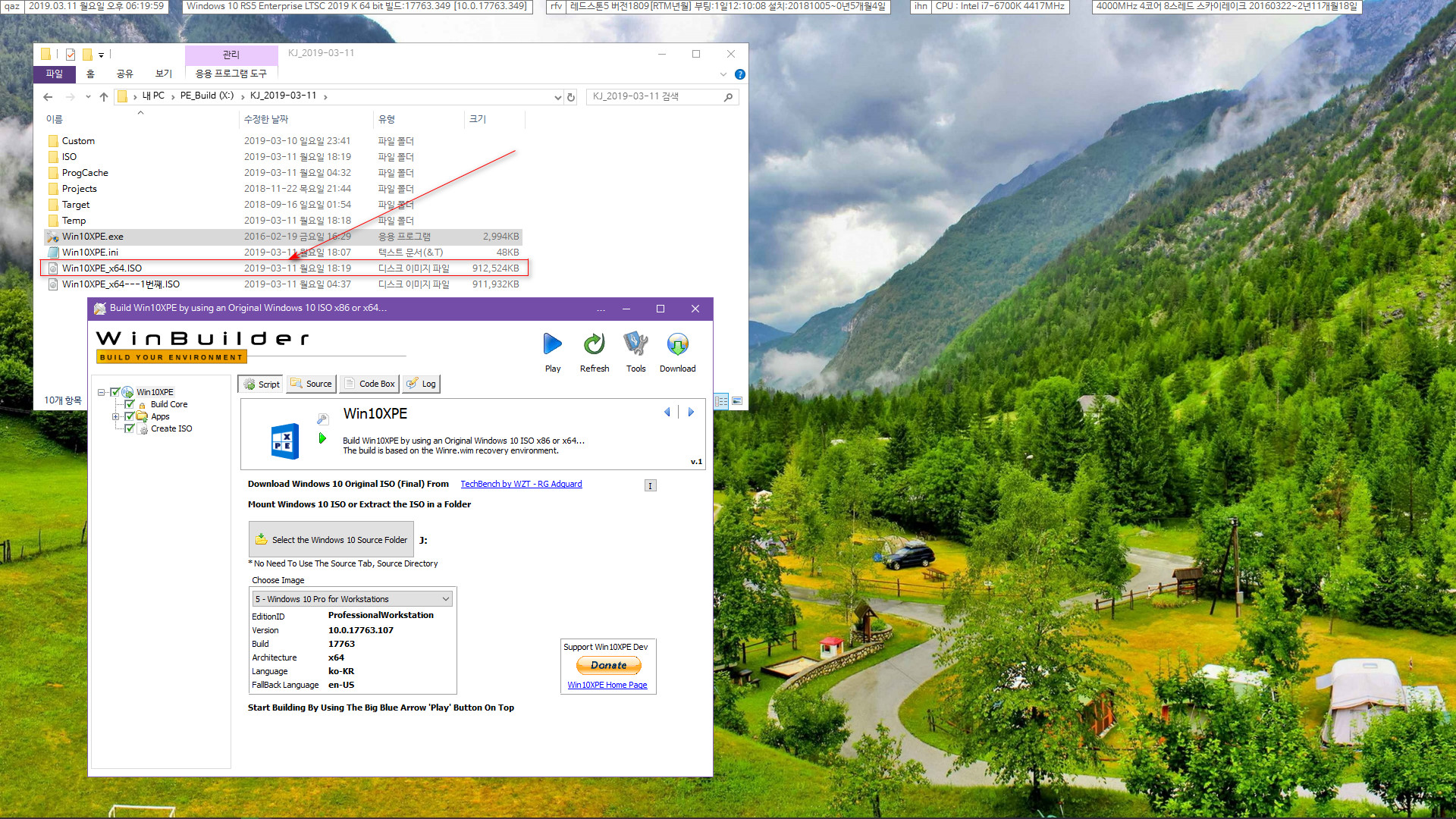Switch to the Script tab
Image resolution: width=1456 pixels, height=819 pixels.
[261, 384]
